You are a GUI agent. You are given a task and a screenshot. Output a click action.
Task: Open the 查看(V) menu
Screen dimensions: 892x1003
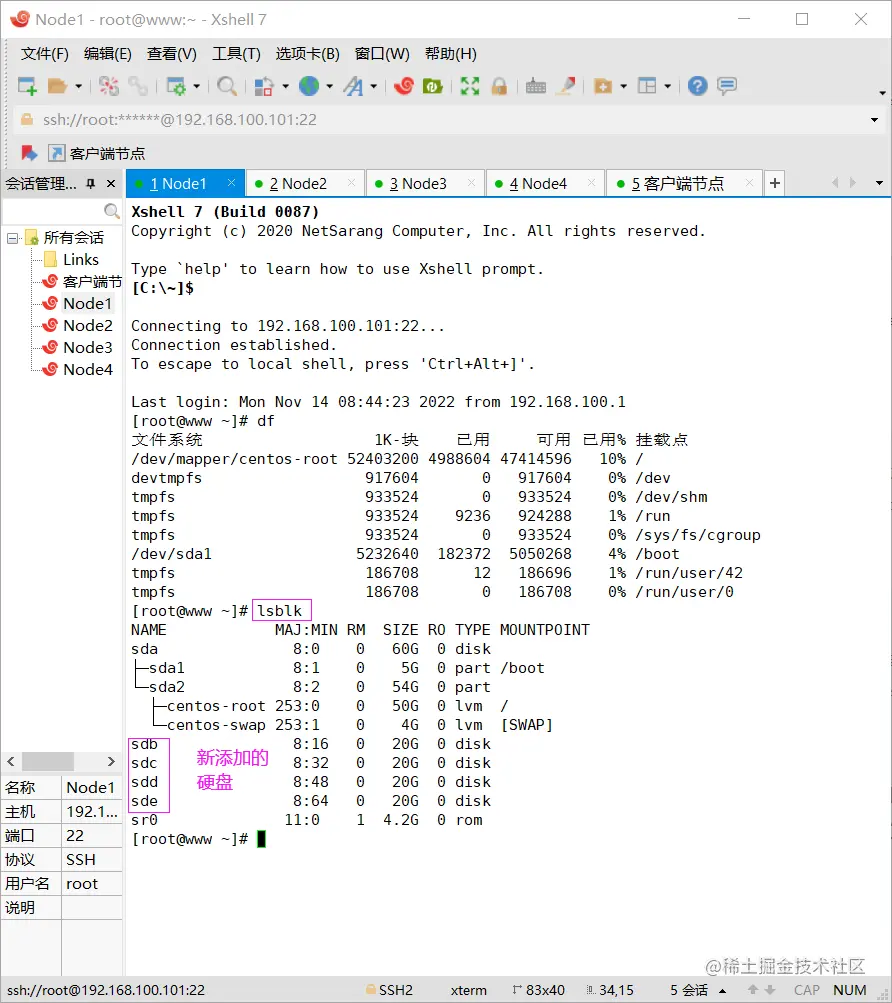[x=171, y=54]
